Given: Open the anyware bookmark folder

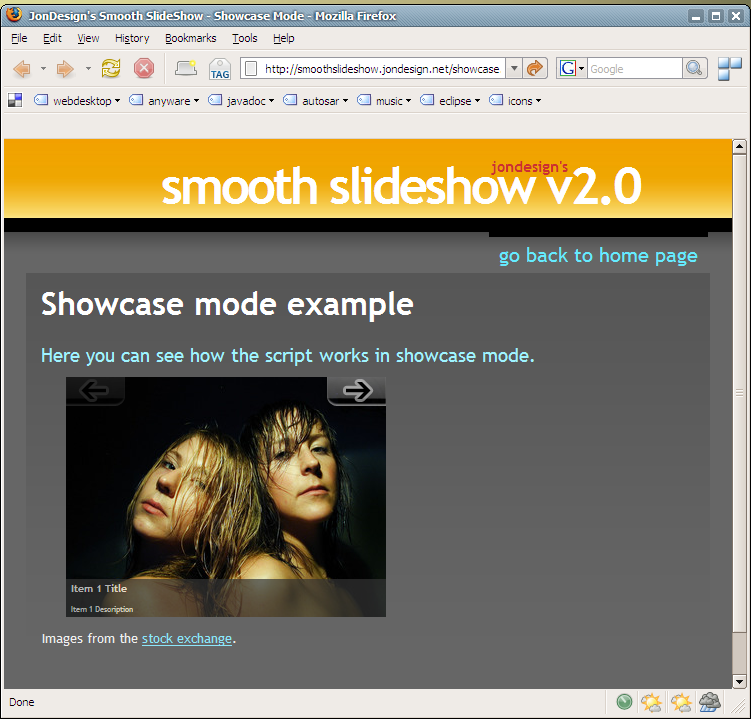Looking at the screenshot, I should (x=164, y=101).
